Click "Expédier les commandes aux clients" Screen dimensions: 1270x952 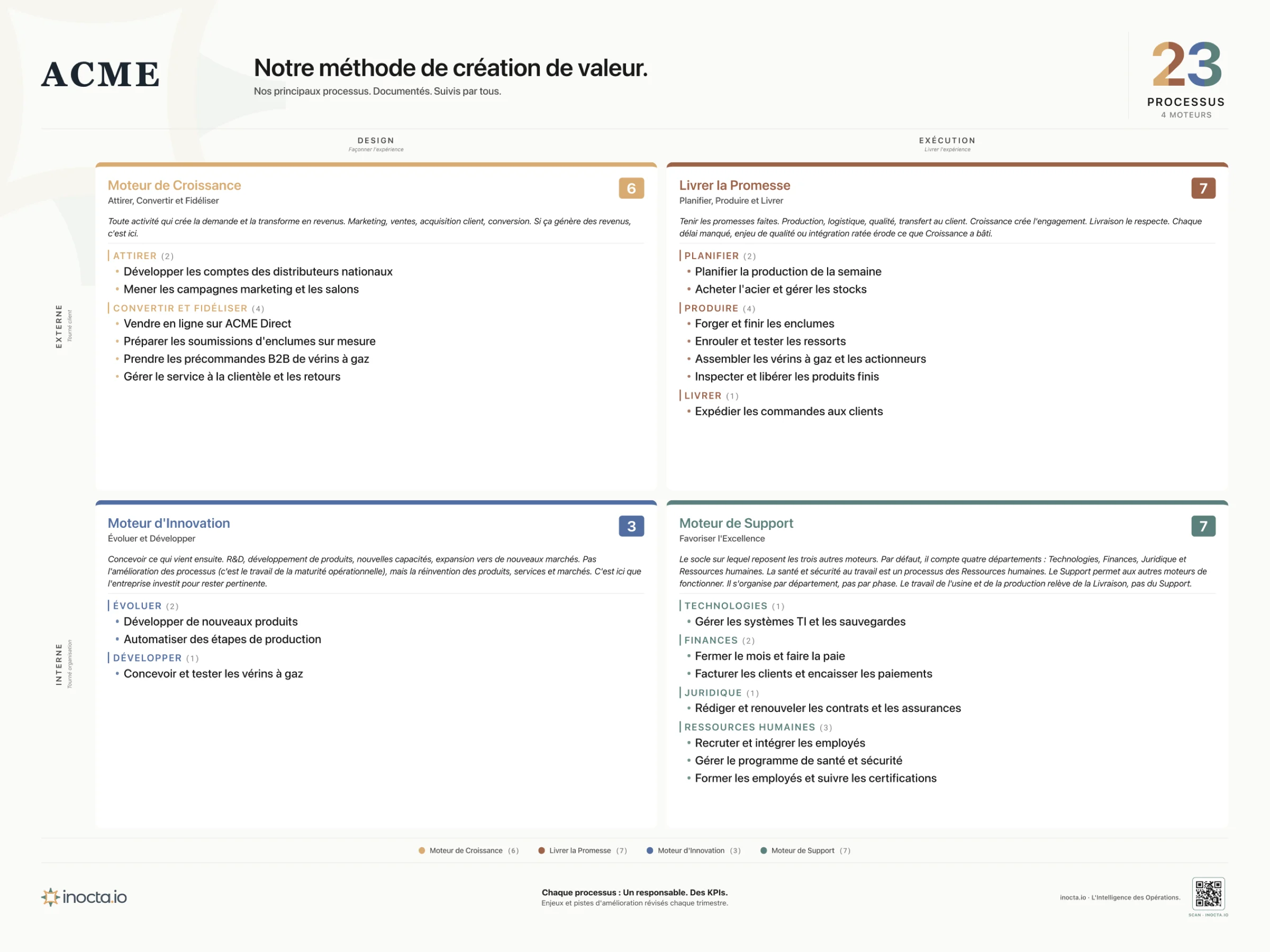789,411
